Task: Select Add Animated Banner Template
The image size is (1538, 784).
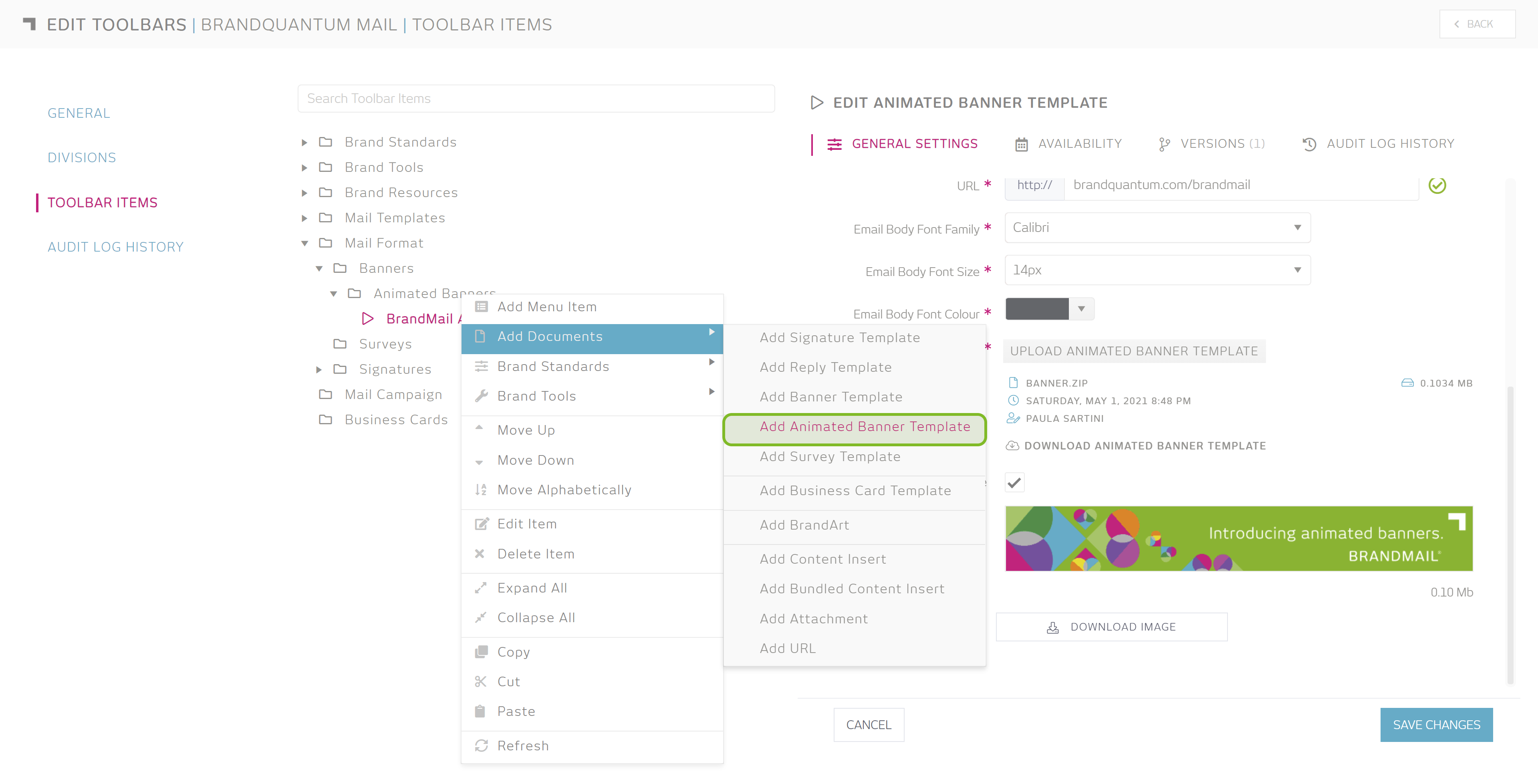Action: (865, 426)
